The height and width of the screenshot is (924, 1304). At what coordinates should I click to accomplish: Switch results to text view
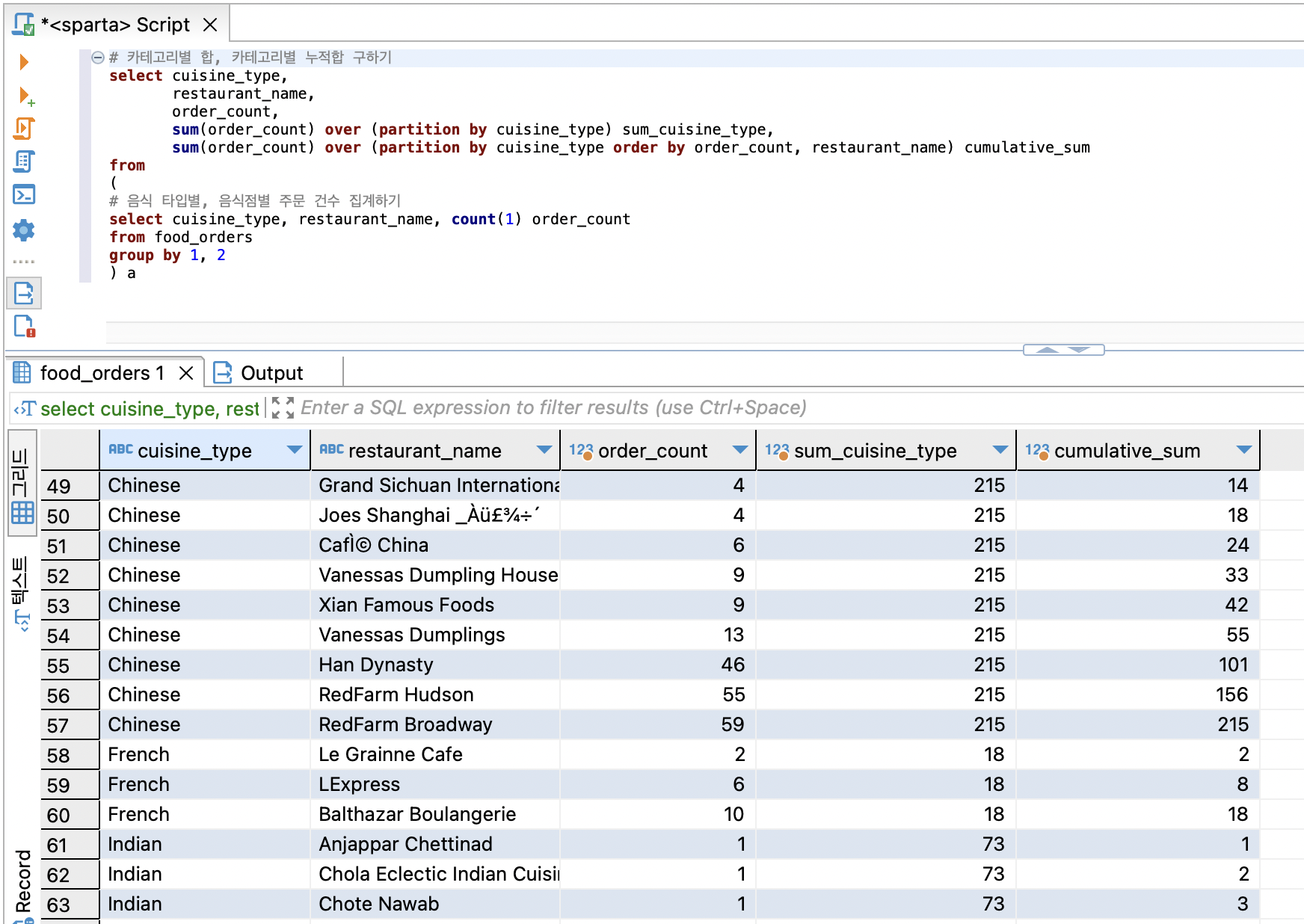pos(21,594)
